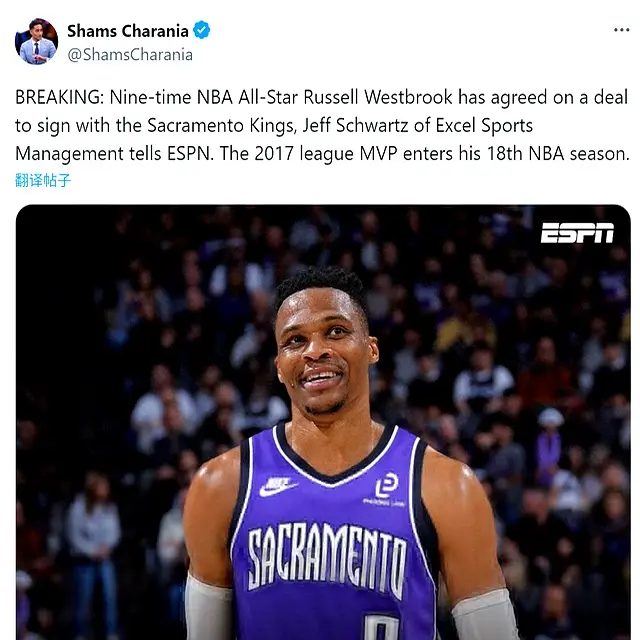Select "Sacramento Kings" in the tweet text

tap(222, 126)
